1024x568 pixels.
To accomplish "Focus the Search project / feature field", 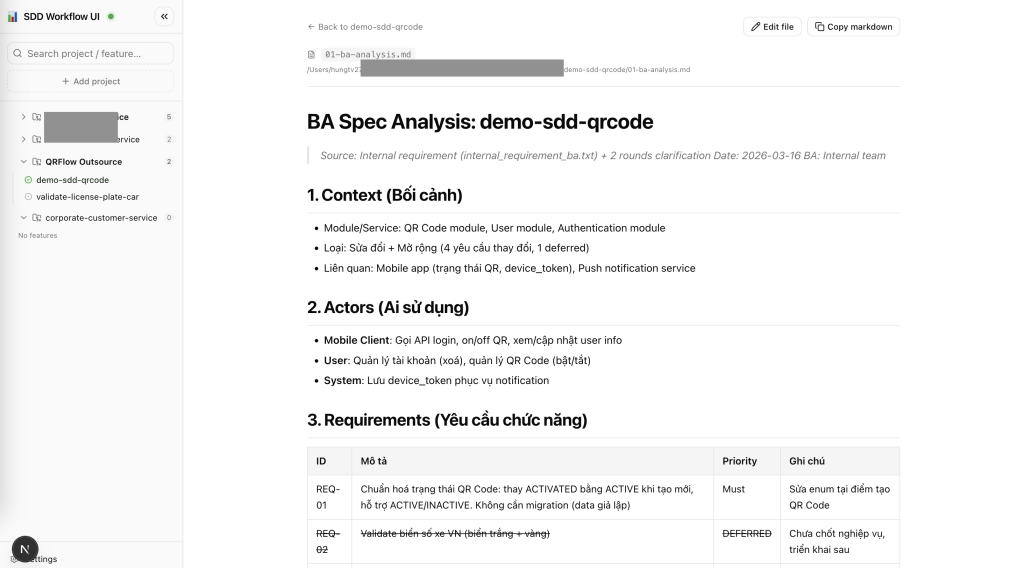I will click(91, 54).
